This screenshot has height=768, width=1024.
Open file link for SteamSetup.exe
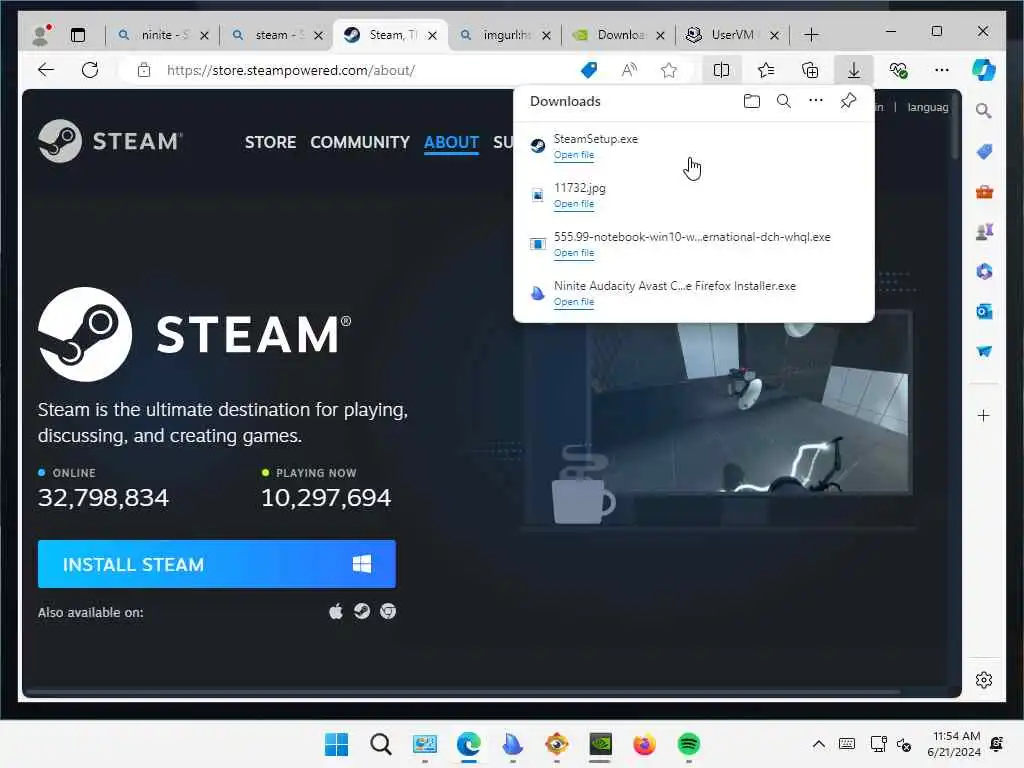573,155
